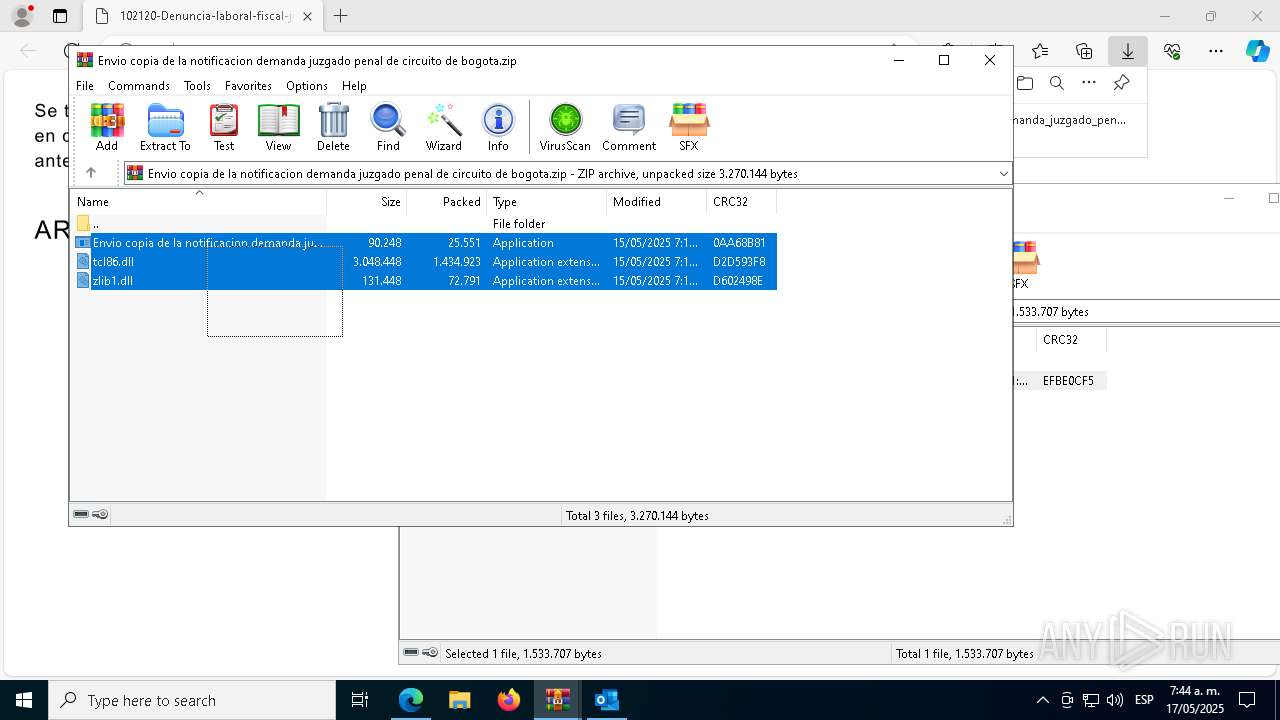Sort files by Type column
Image resolution: width=1280 pixels, height=720 pixels.
click(x=547, y=201)
